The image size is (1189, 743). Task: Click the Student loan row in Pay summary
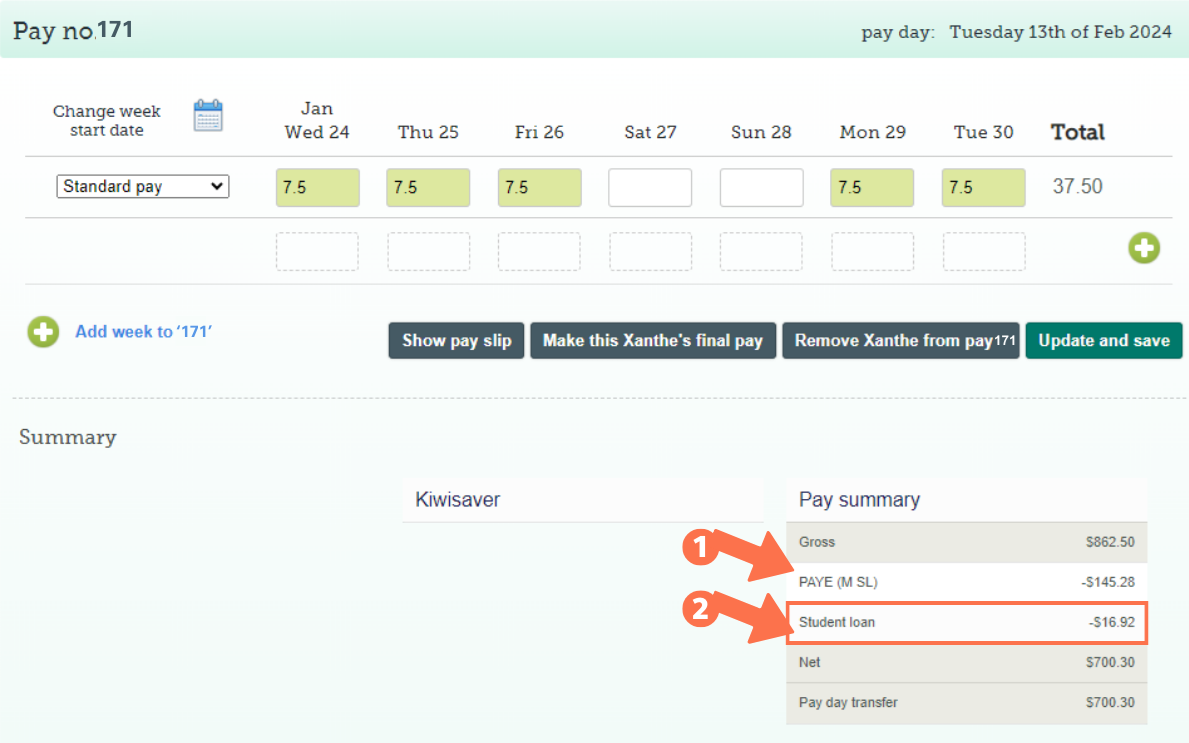point(966,623)
